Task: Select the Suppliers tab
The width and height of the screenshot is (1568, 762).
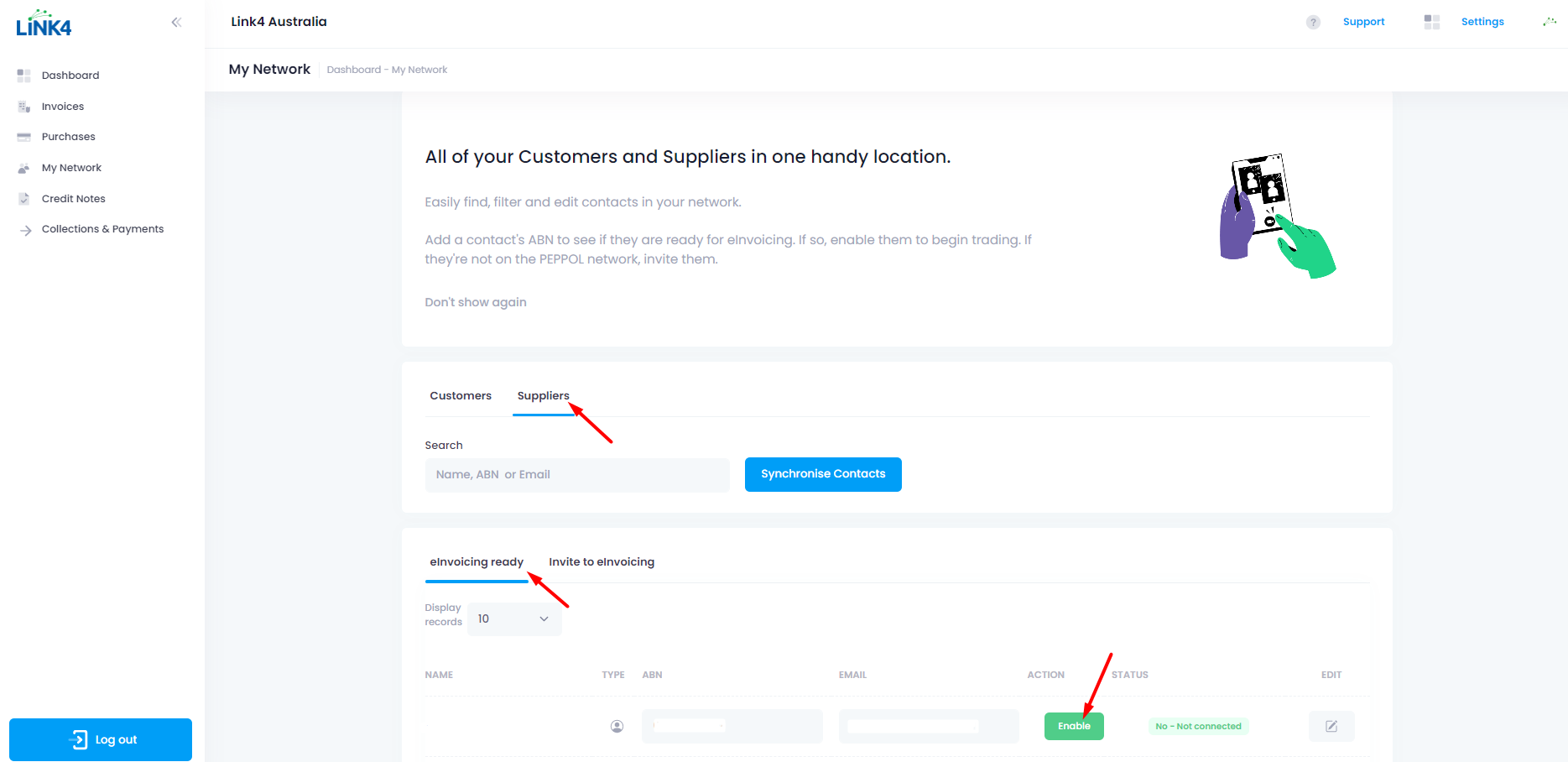Action: [543, 396]
